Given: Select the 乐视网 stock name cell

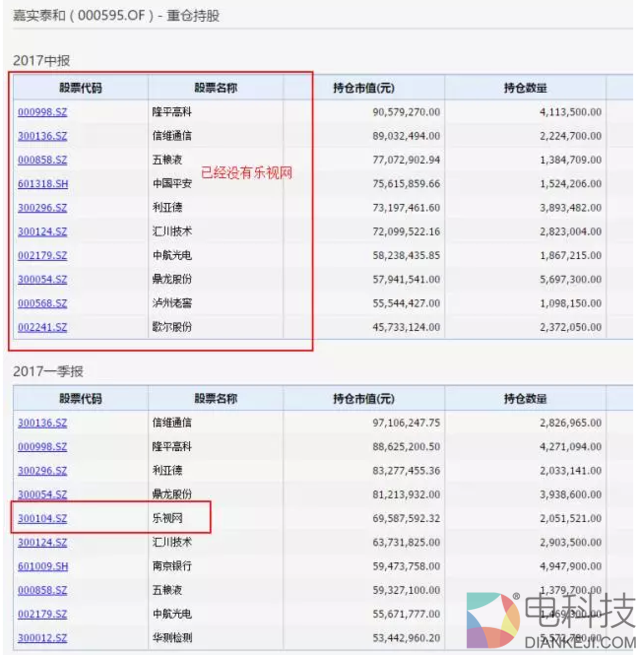Looking at the screenshot, I should click(x=167, y=518).
